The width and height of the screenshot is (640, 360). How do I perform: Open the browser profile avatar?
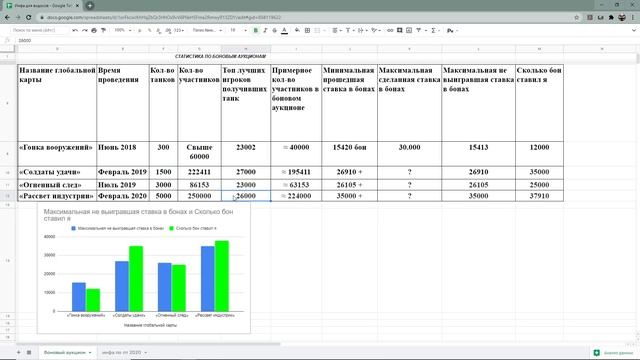click(622, 17)
